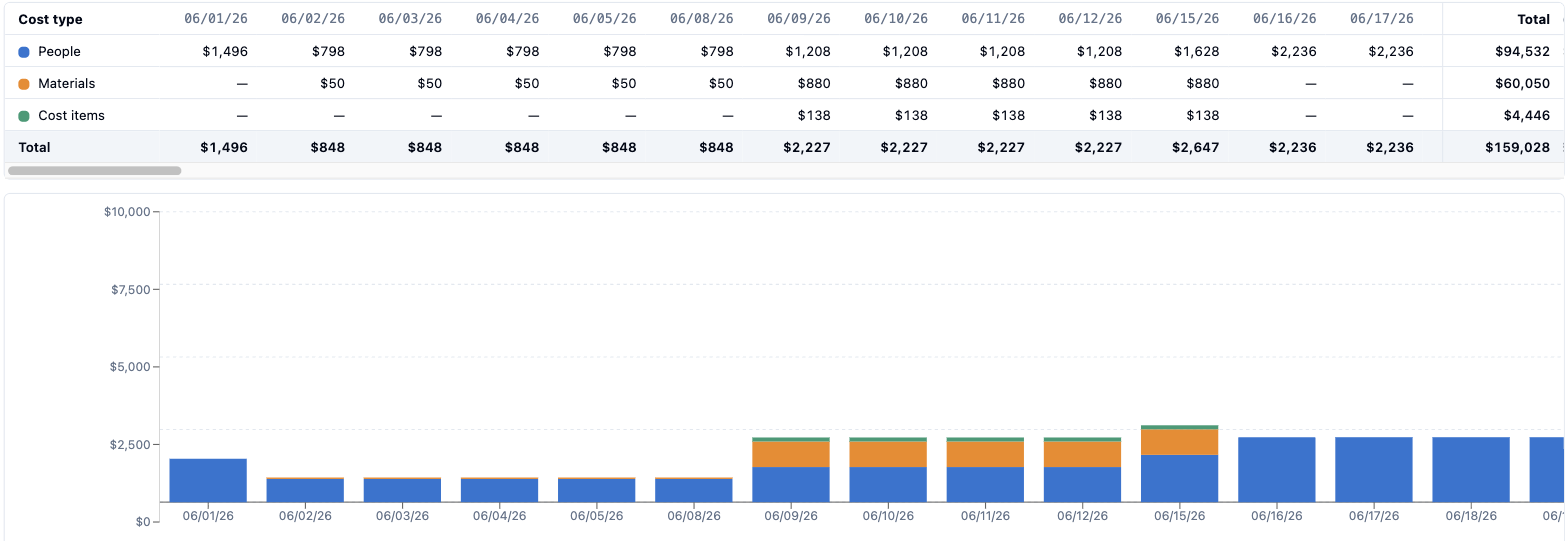Click the blue chart bar for 06/08/26
This screenshot has height=541, width=1568.
694,490
